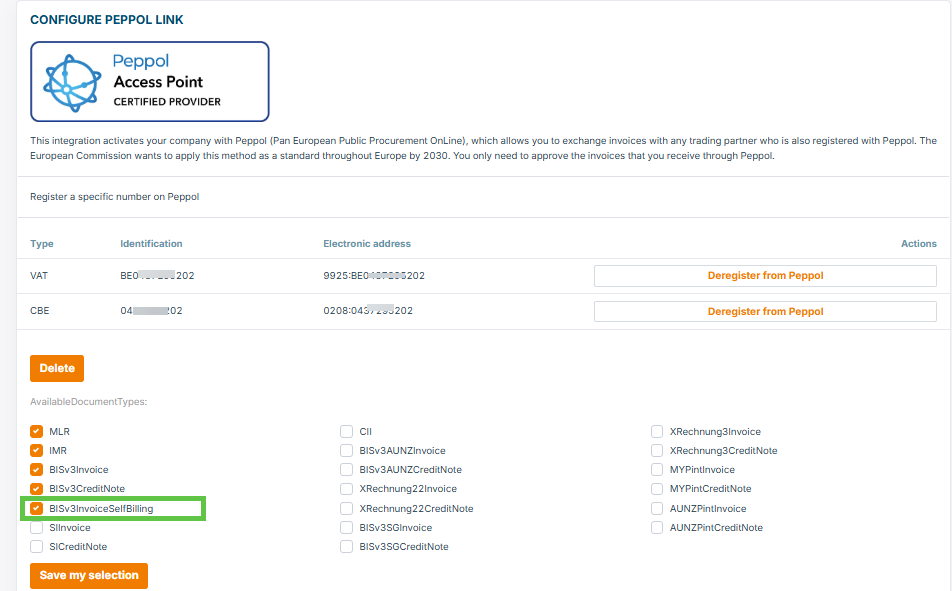Click the orange Delete button
The height and width of the screenshot is (591, 952).
click(x=57, y=368)
